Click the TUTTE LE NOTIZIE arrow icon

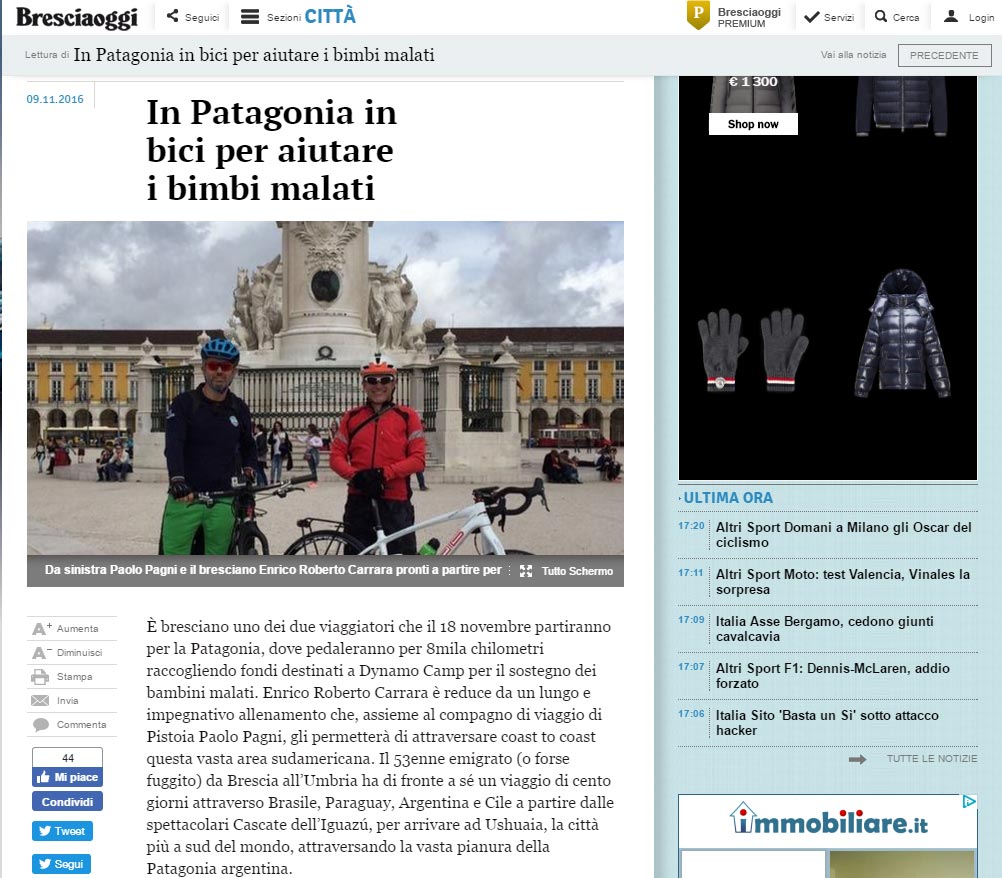(858, 759)
